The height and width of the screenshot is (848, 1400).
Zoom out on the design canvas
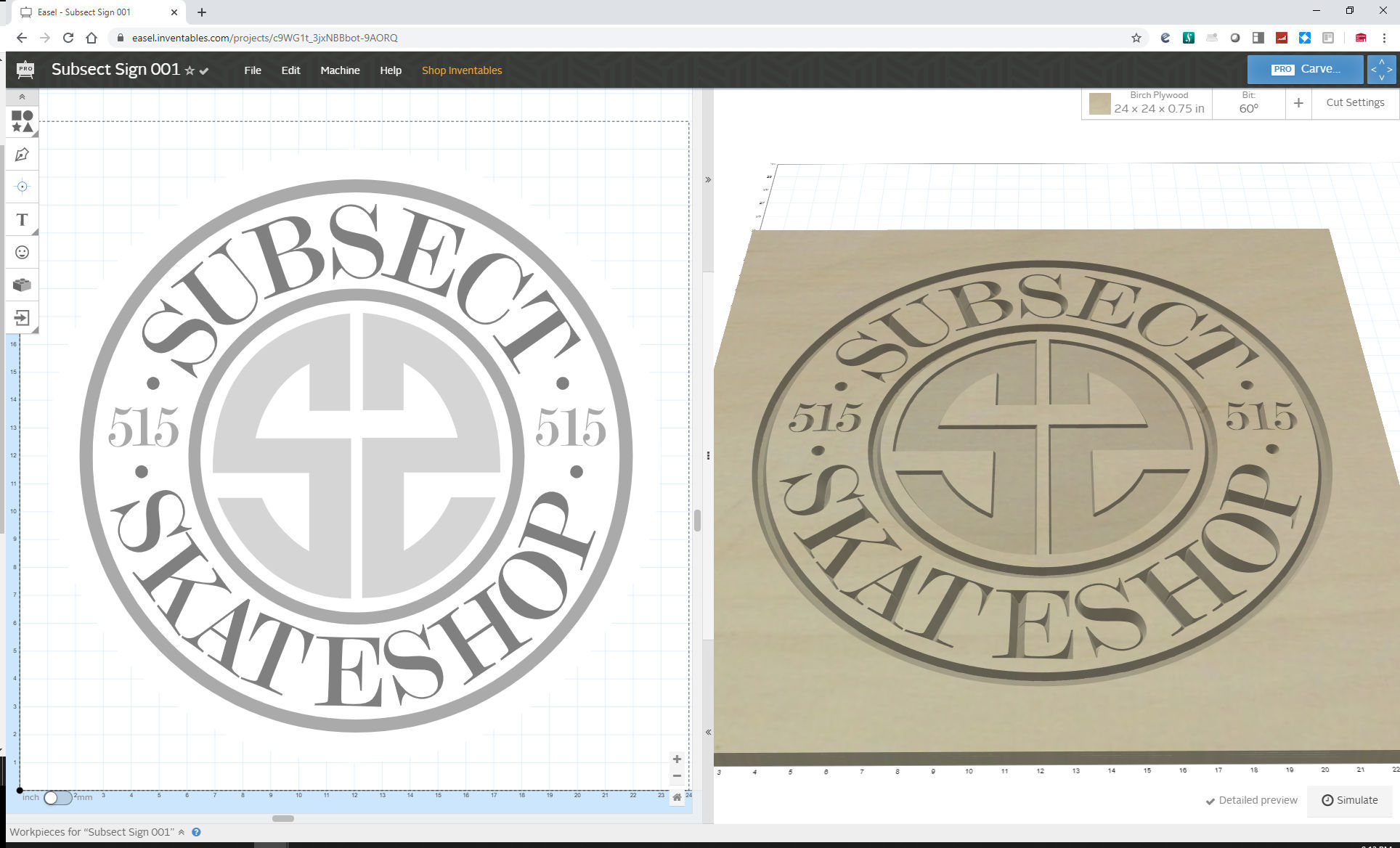[x=677, y=776]
